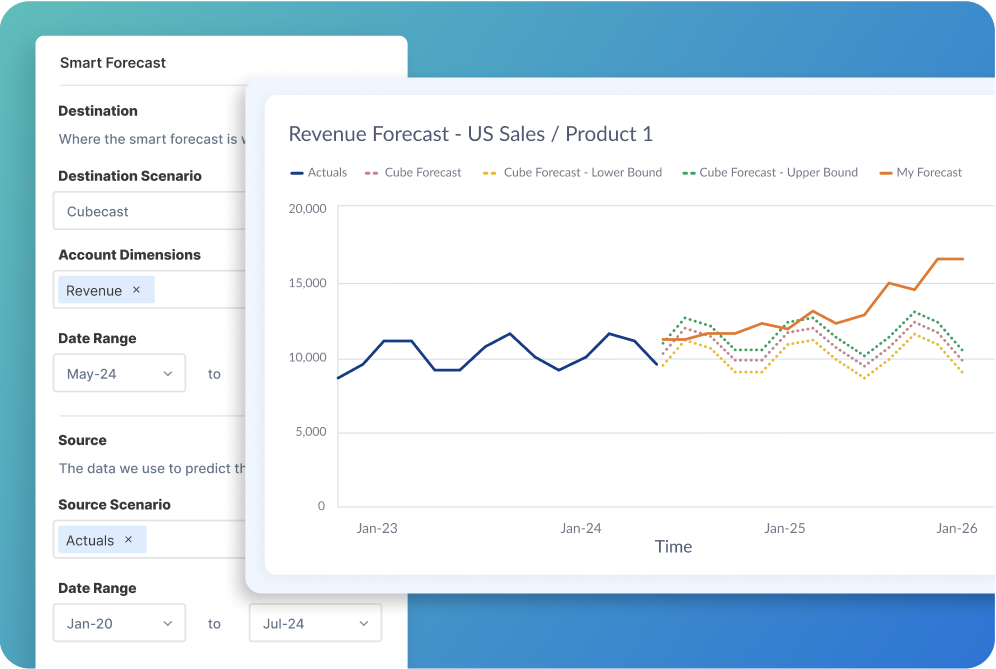Click the blue Actuals legend line marker
The height and width of the screenshot is (669, 996).
pyautogui.click(x=296, y=173)
